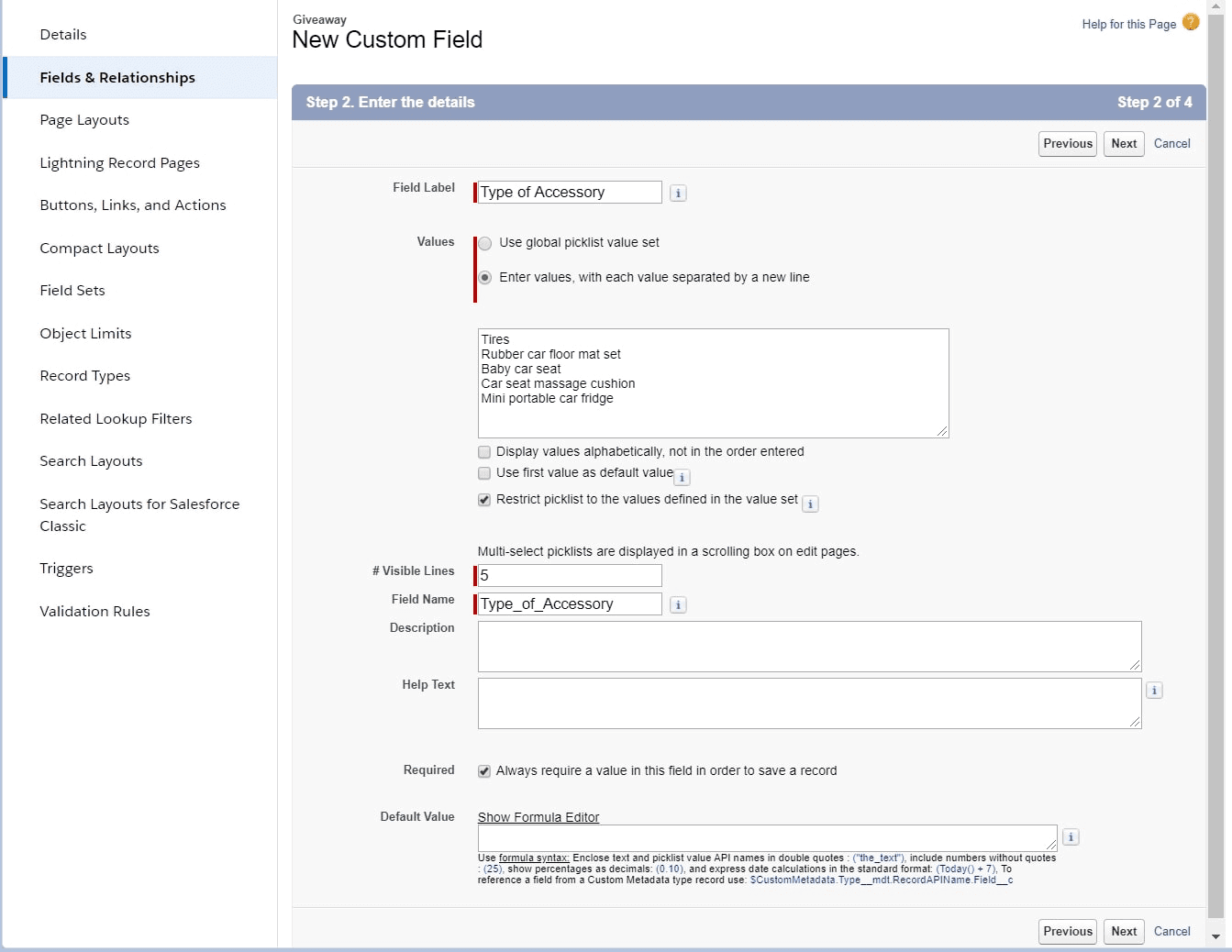This screenshot has height=952, width=1232.
Task: Open the info tooltip beside Field Name
Action: tap(678, 604)
